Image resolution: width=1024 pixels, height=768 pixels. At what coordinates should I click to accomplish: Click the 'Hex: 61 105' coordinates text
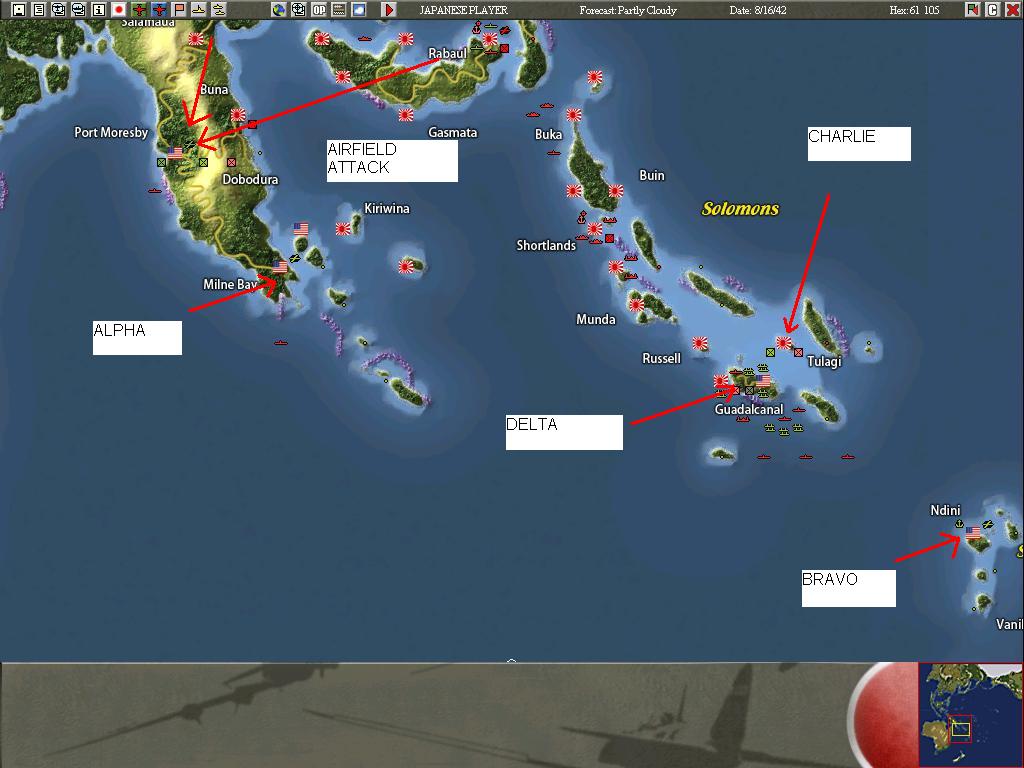[x=914, y=10]
